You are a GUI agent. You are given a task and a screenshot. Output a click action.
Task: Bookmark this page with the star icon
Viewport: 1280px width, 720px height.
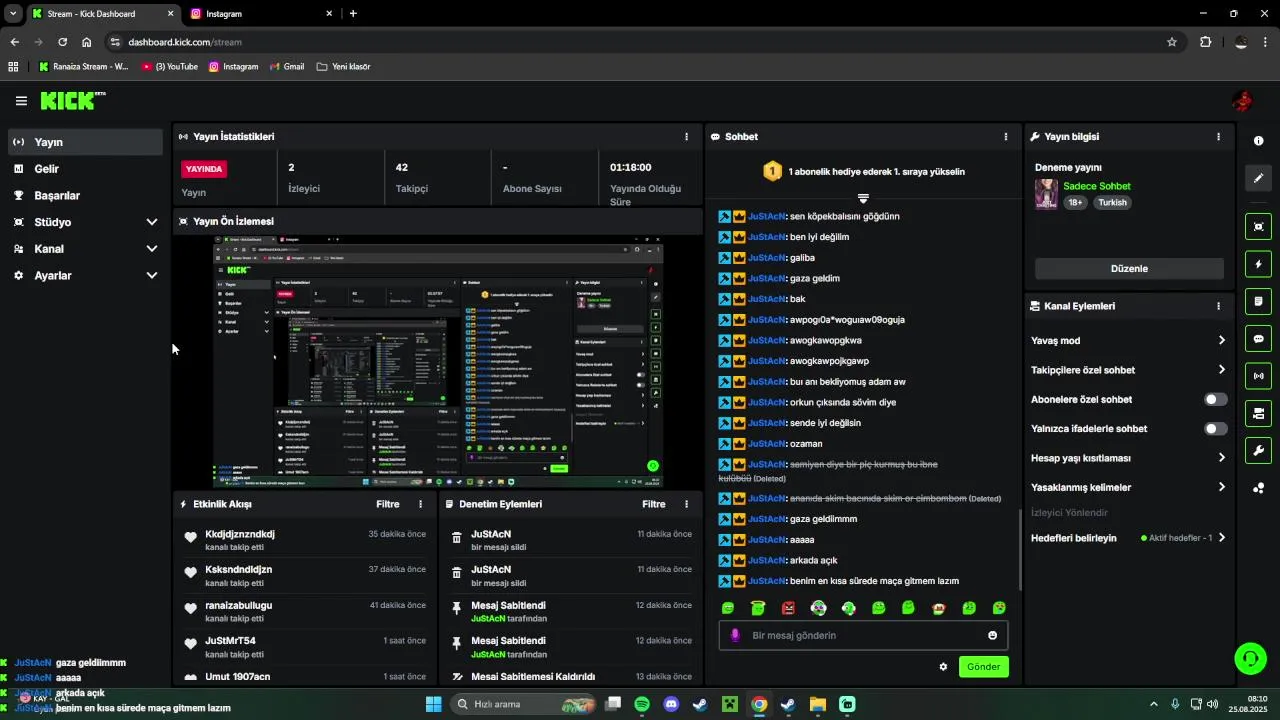(1172, 42)
